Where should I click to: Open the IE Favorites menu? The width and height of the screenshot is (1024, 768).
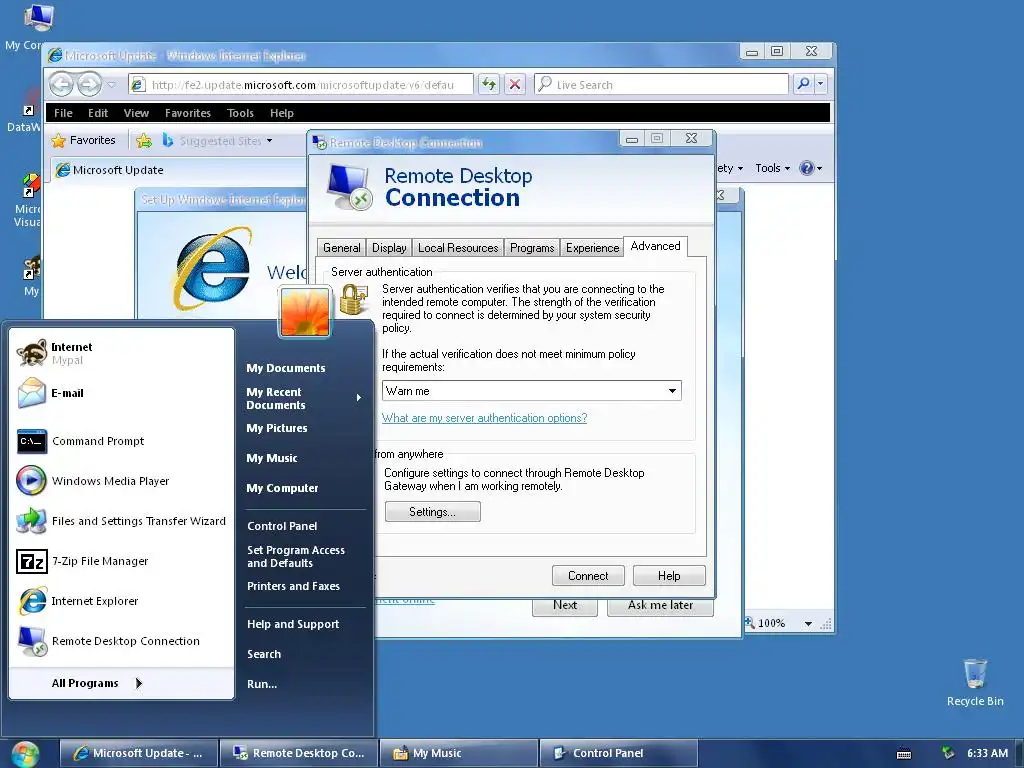187,113
